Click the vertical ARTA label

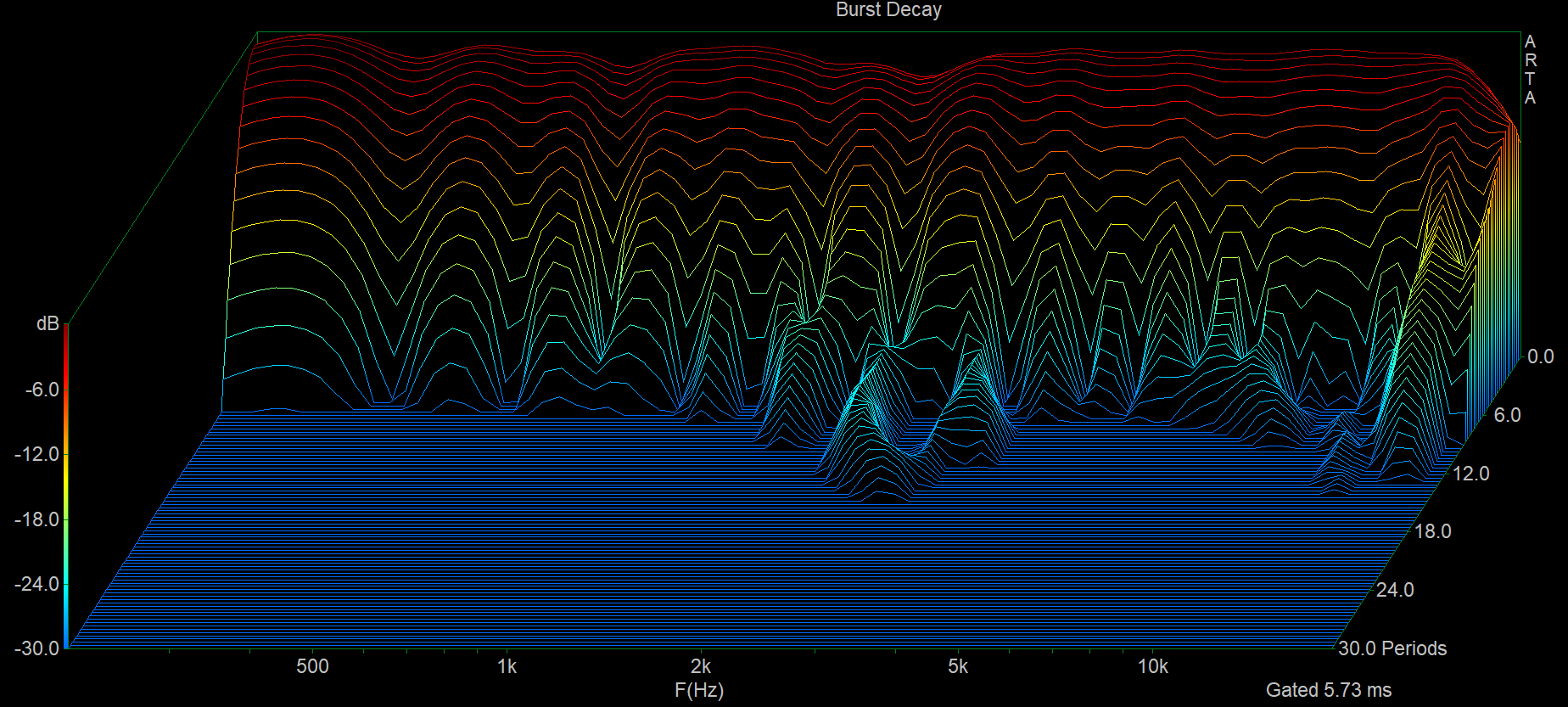coord(1530,70)
